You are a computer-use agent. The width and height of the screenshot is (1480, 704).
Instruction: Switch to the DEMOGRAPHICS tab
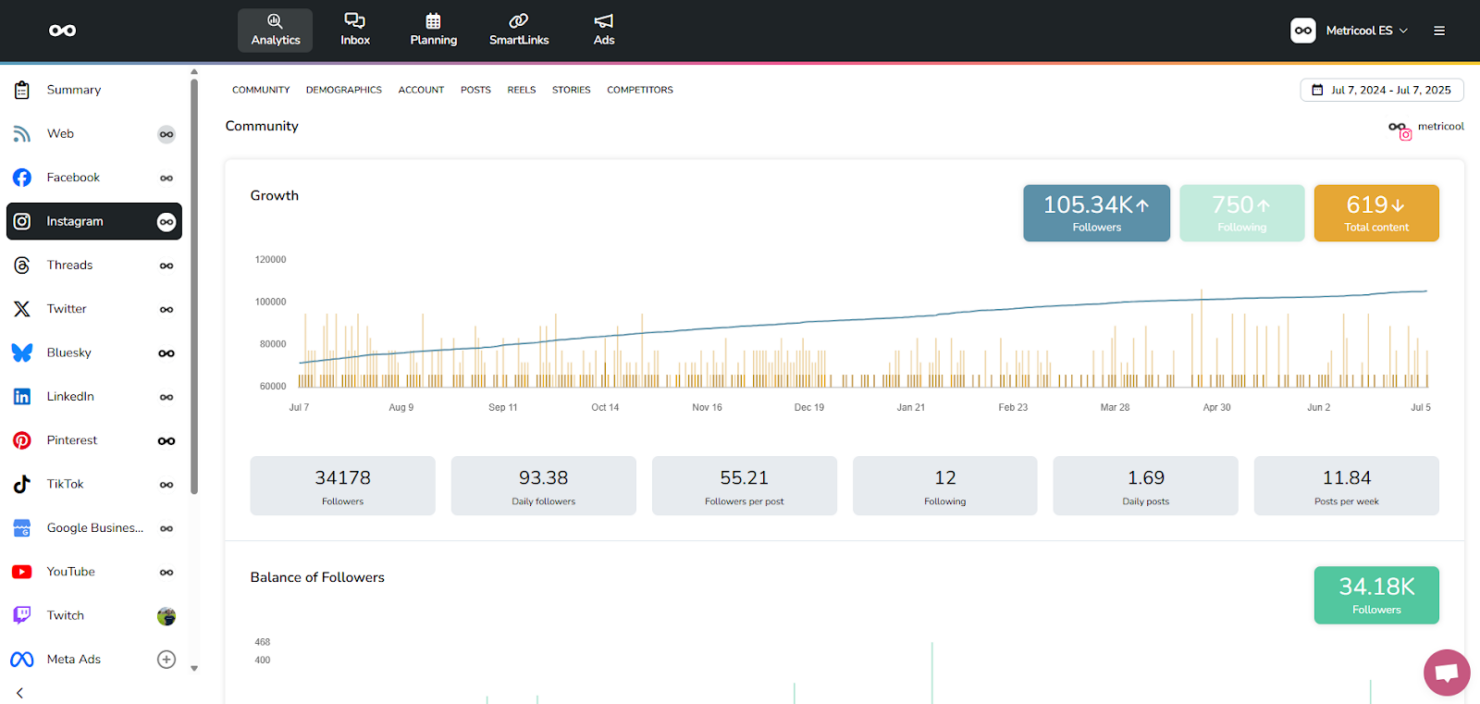[x=344, y=89]
